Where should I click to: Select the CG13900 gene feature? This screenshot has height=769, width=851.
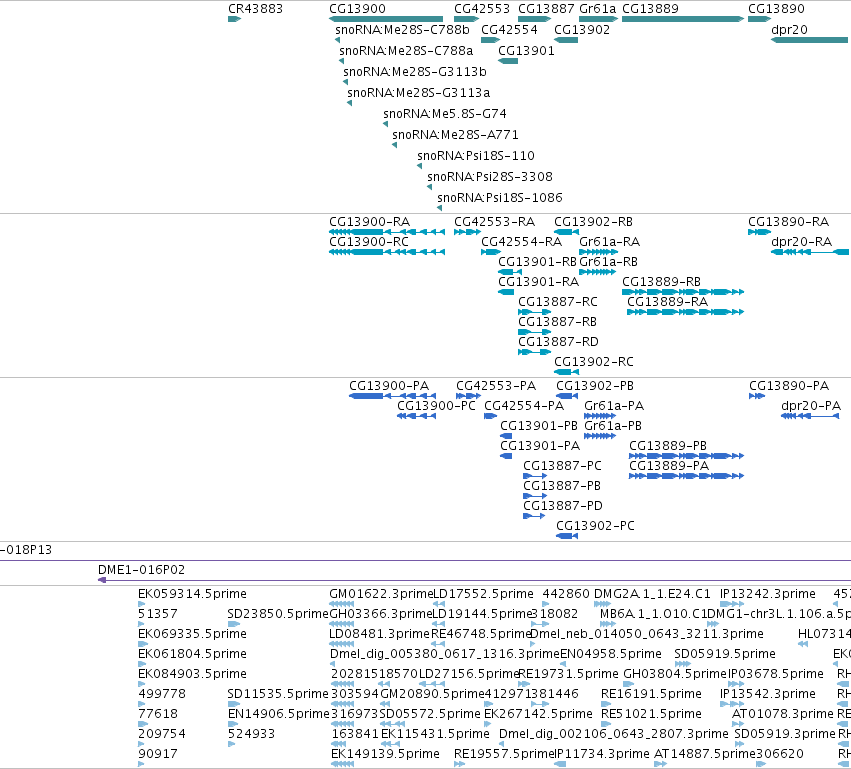tap(386, 19)
